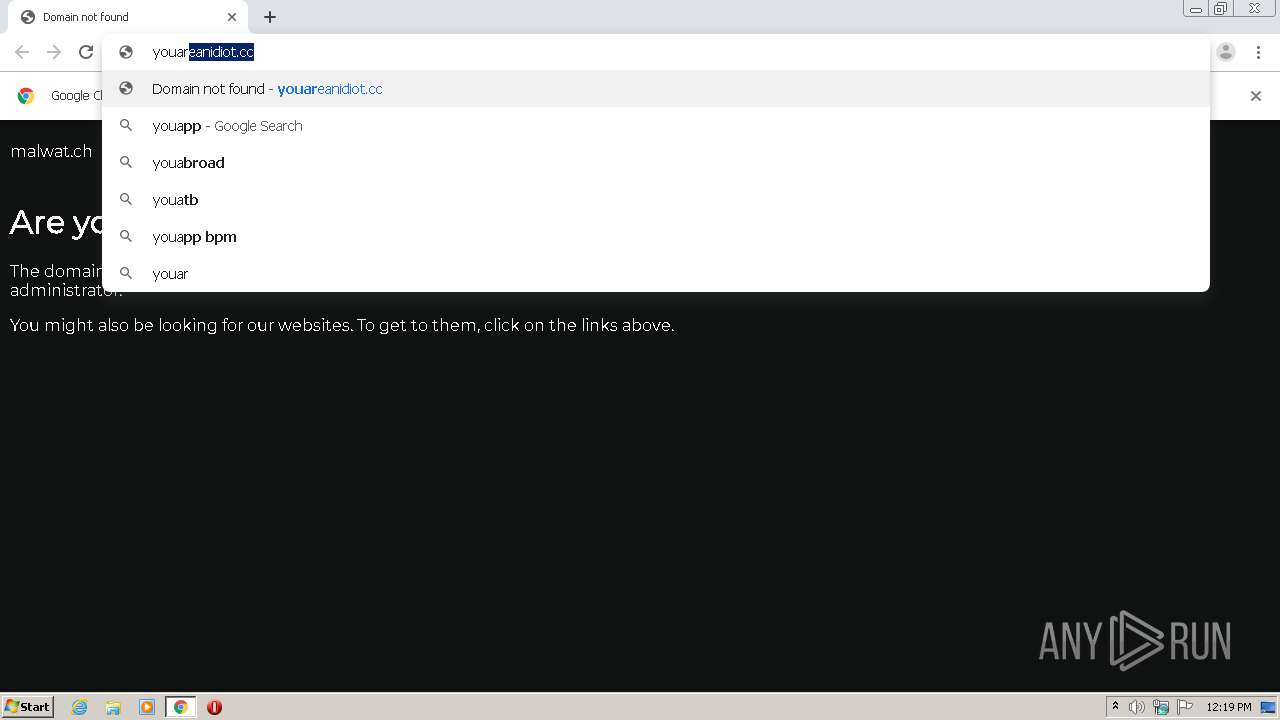Click search icon beside youatb
This screenshot has height=720, width=1280.
[126, 199]
